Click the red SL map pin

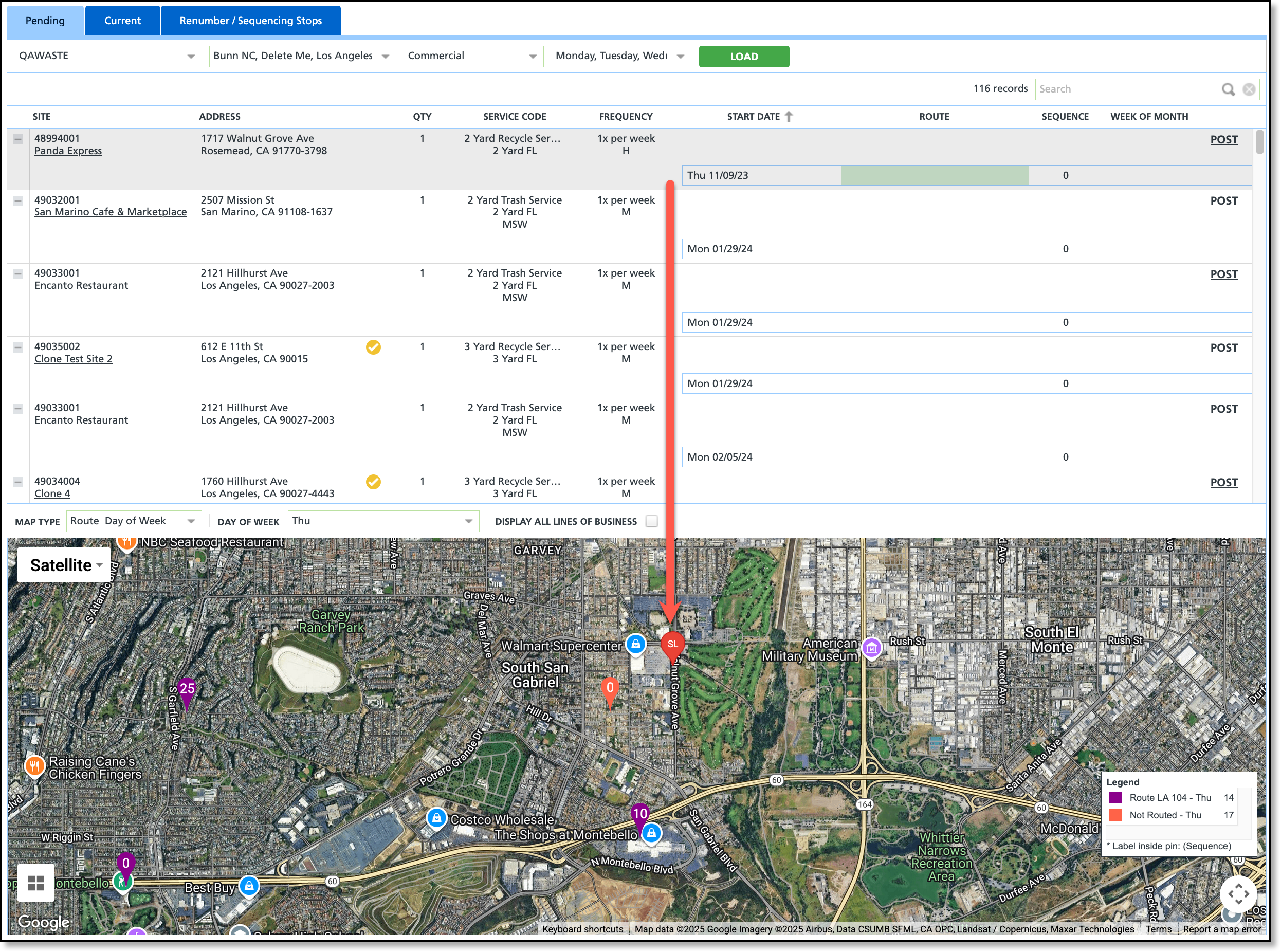click(x=672, y=645)
